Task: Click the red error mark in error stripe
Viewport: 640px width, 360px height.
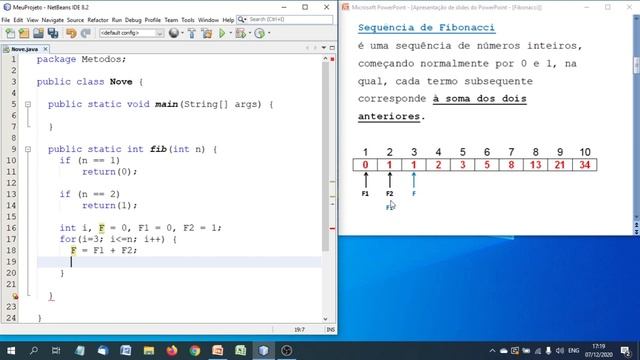Action: point(332,229)
